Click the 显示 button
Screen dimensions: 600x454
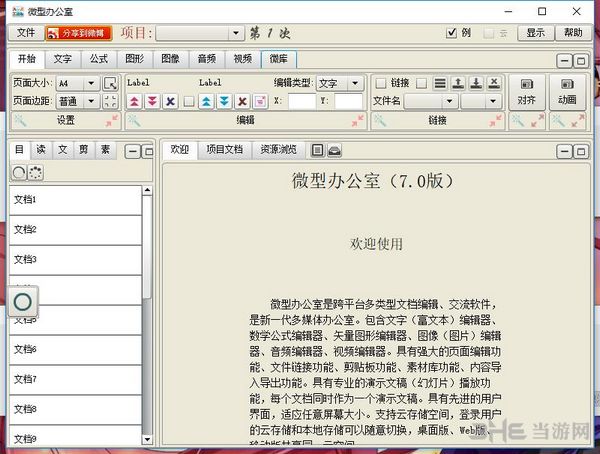(x=535, y=33)
